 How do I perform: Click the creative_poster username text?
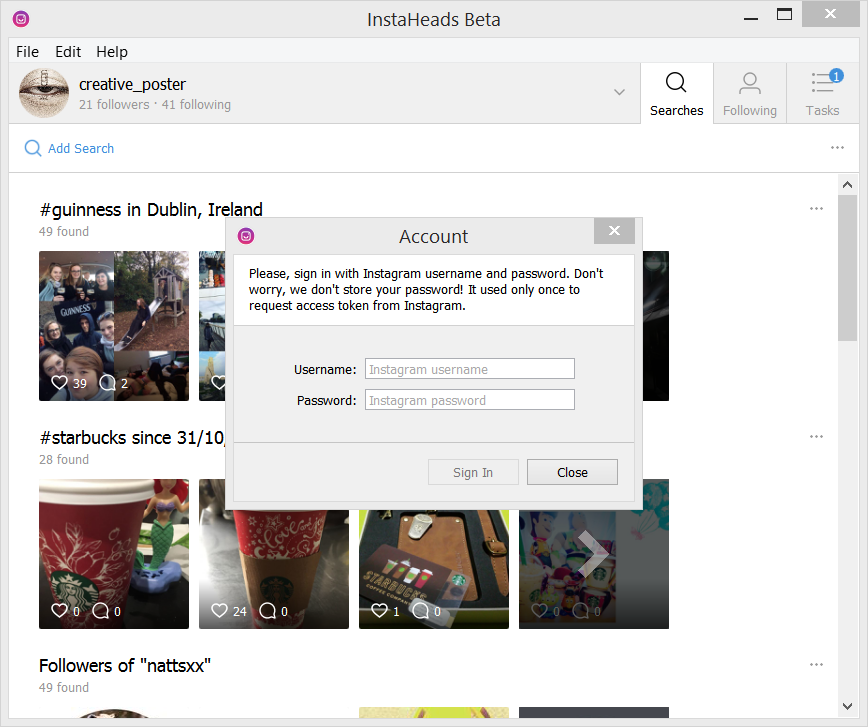[x=132, y=84]
